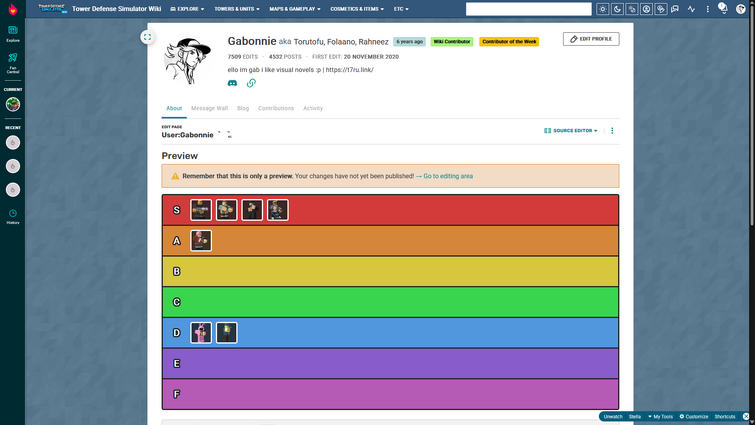Open the second recent wiki in sidebar
Image resolution: width=755 pixels, height=425 pixels.
click(x=13, y=166)
